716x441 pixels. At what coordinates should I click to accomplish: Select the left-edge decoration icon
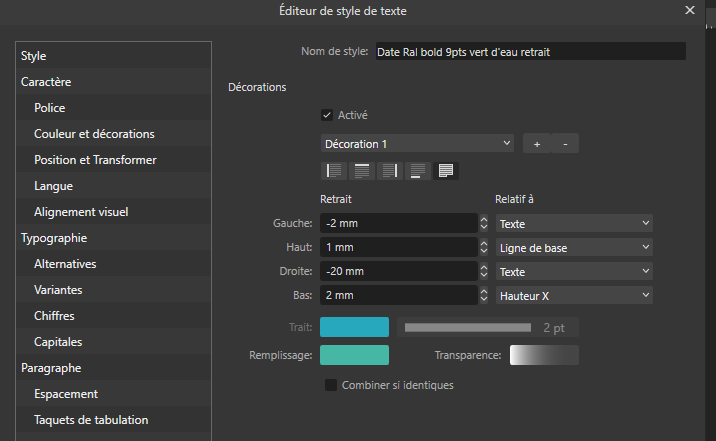(334, 171)
